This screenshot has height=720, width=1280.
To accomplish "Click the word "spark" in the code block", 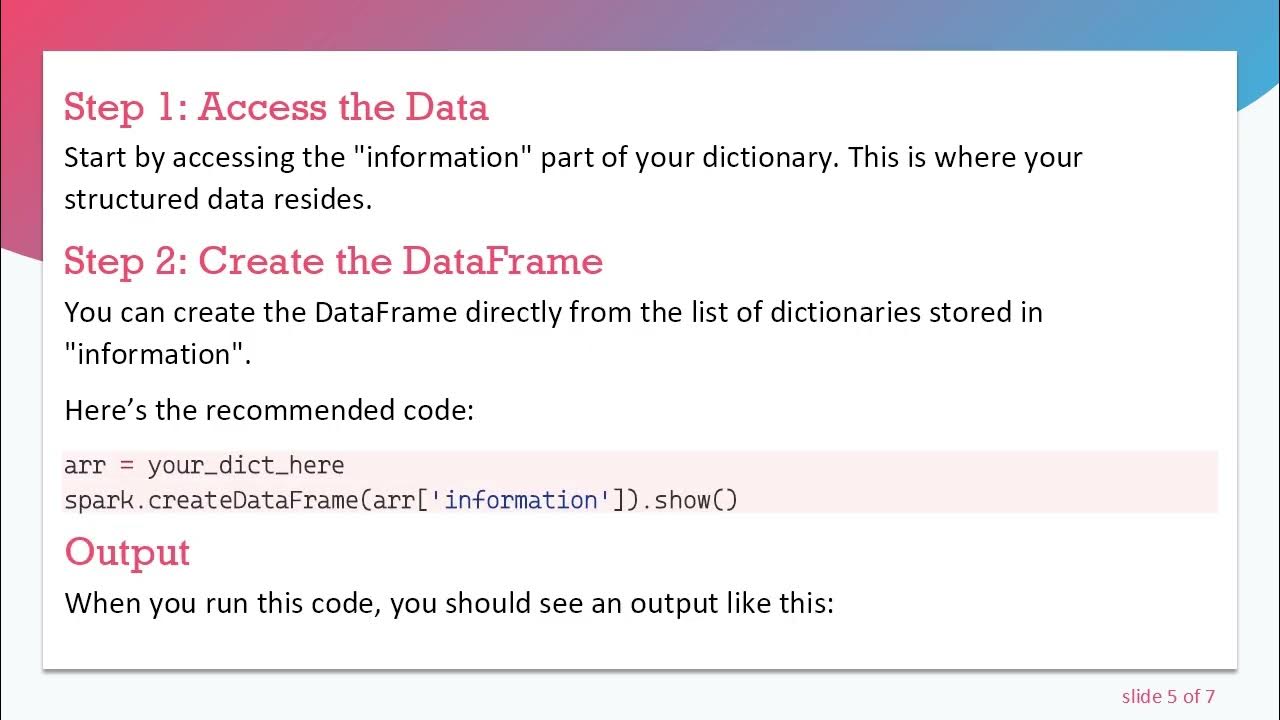I will 98,499.
